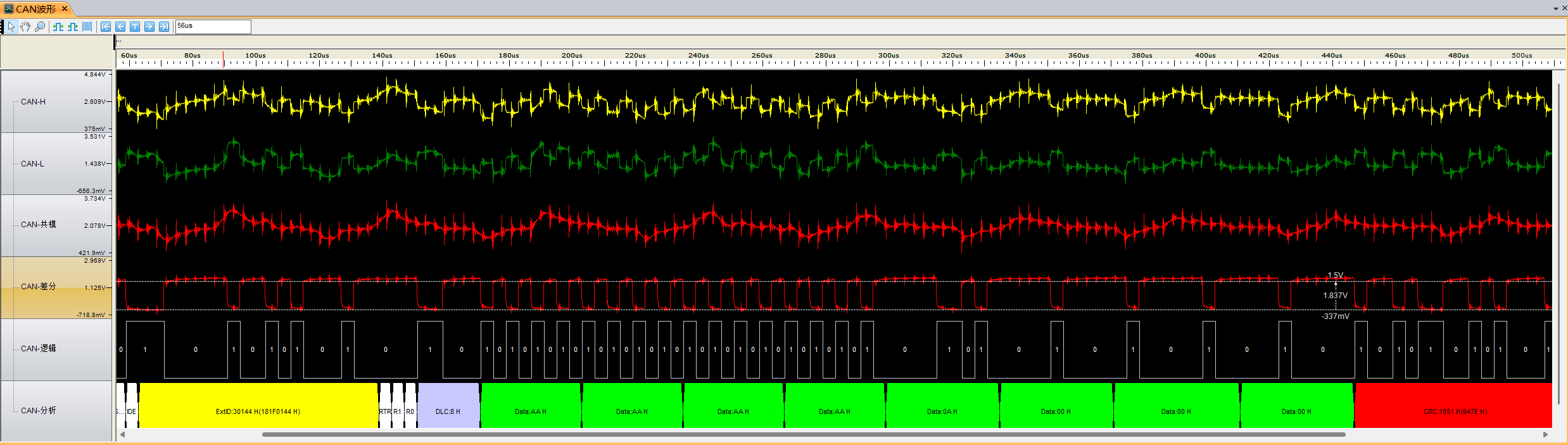Select the CAN-H channel label

(33, 101)
